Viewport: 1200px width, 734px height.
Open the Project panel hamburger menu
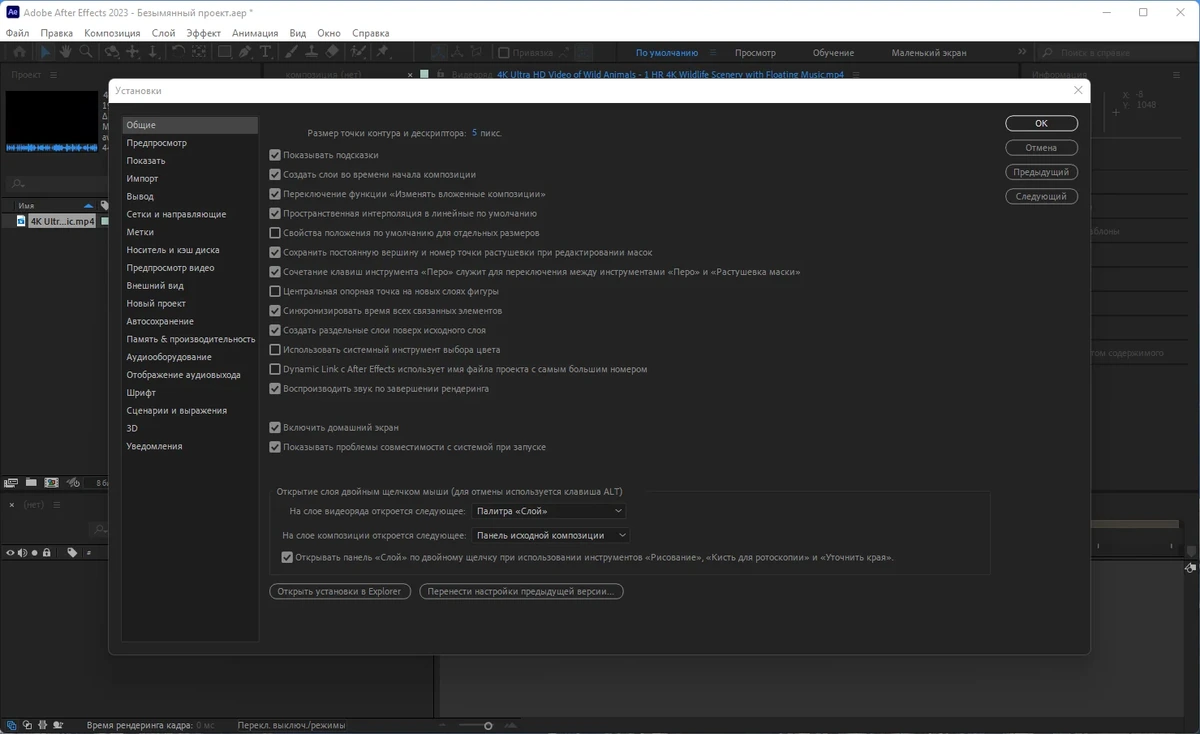[54, 75]
